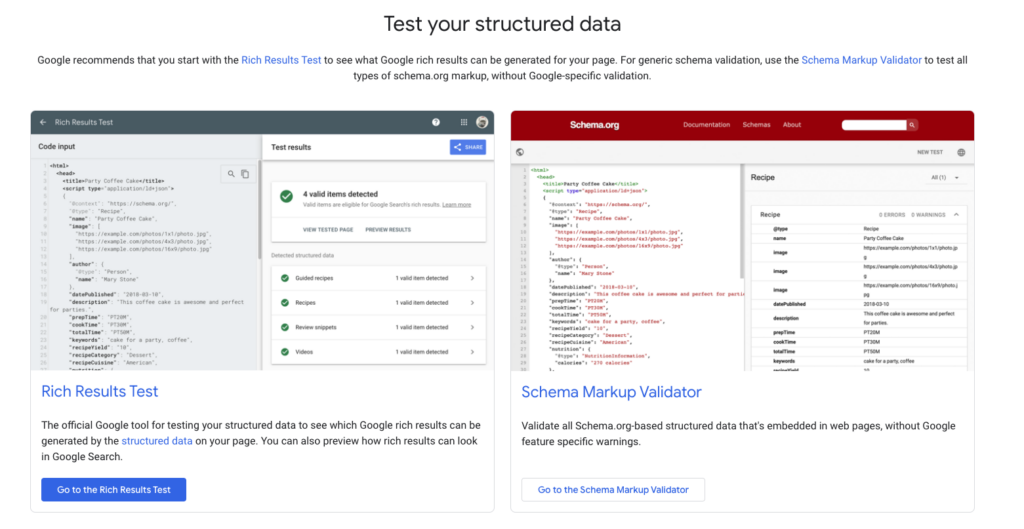Click the Review snippets row label
Image resolution: width=1024 pixels, height=529 pixels.
tap(316, 327)
